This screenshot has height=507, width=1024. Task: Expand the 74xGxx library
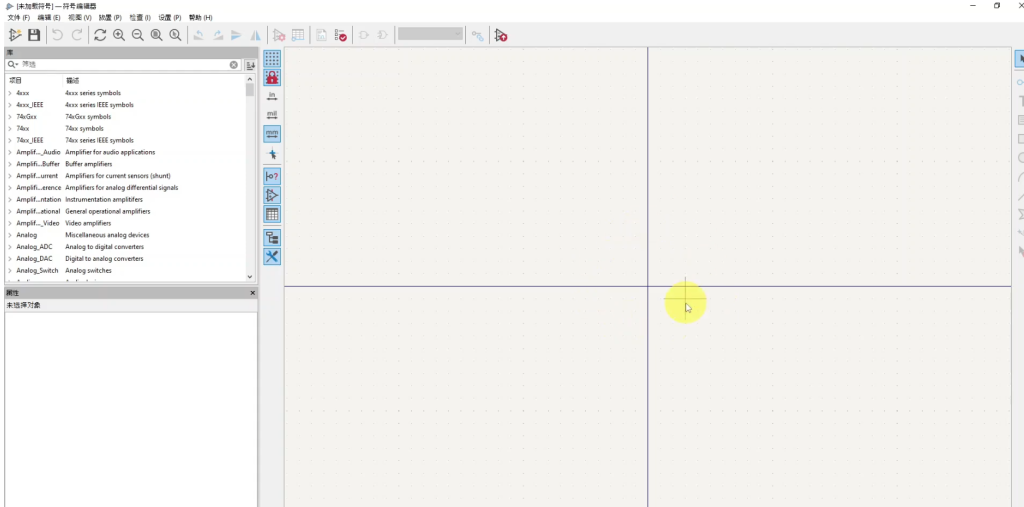(10, 117)
